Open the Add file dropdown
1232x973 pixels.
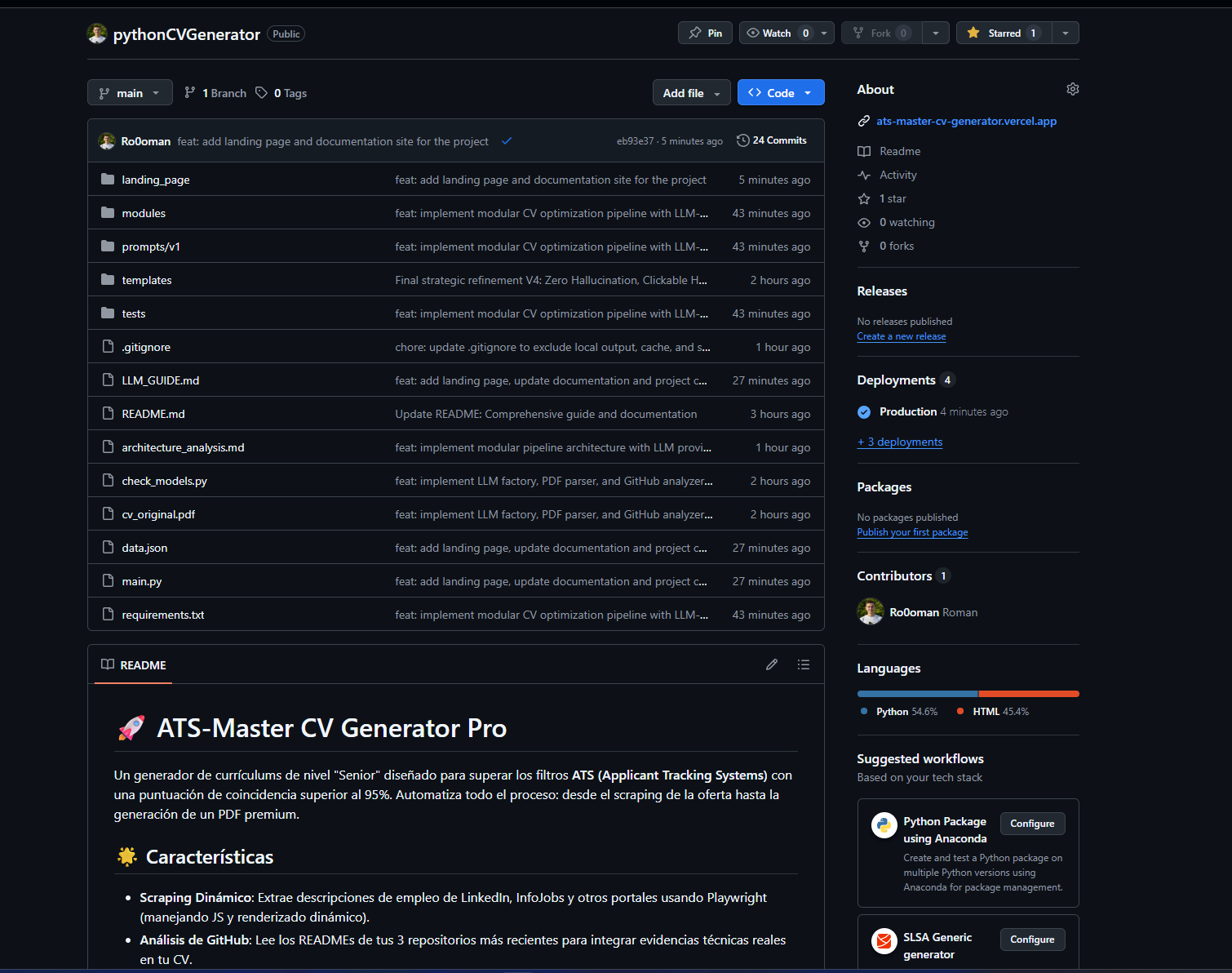coord(691,93)
